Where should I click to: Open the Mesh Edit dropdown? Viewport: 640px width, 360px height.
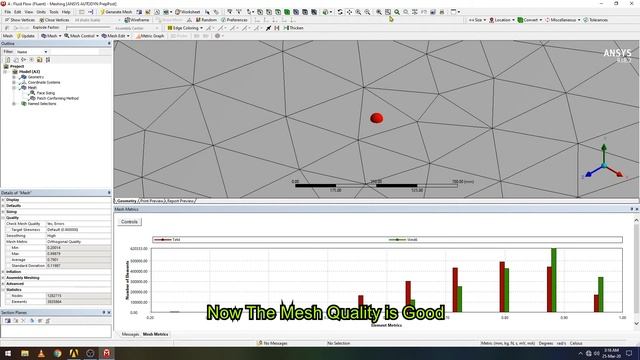coord(116,36)
